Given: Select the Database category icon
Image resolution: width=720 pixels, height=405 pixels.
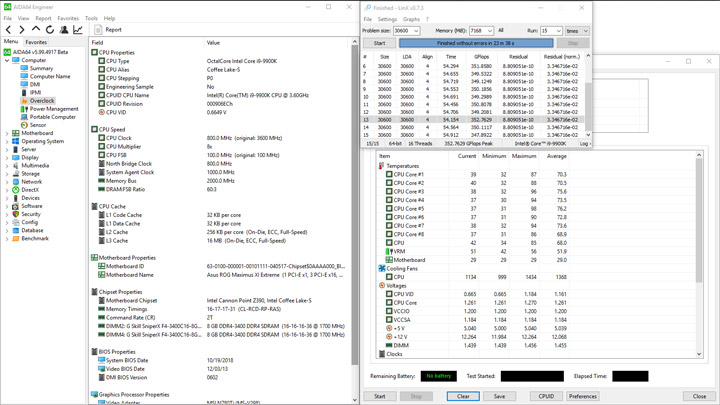Looking at the screenshot, I should (16, 231).
